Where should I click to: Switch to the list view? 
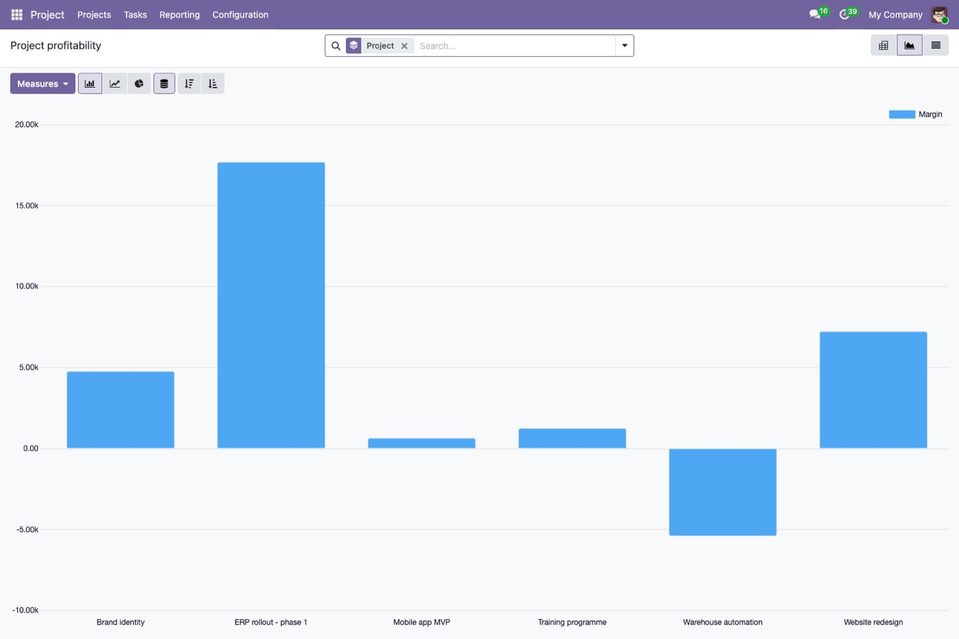[936, 45]
